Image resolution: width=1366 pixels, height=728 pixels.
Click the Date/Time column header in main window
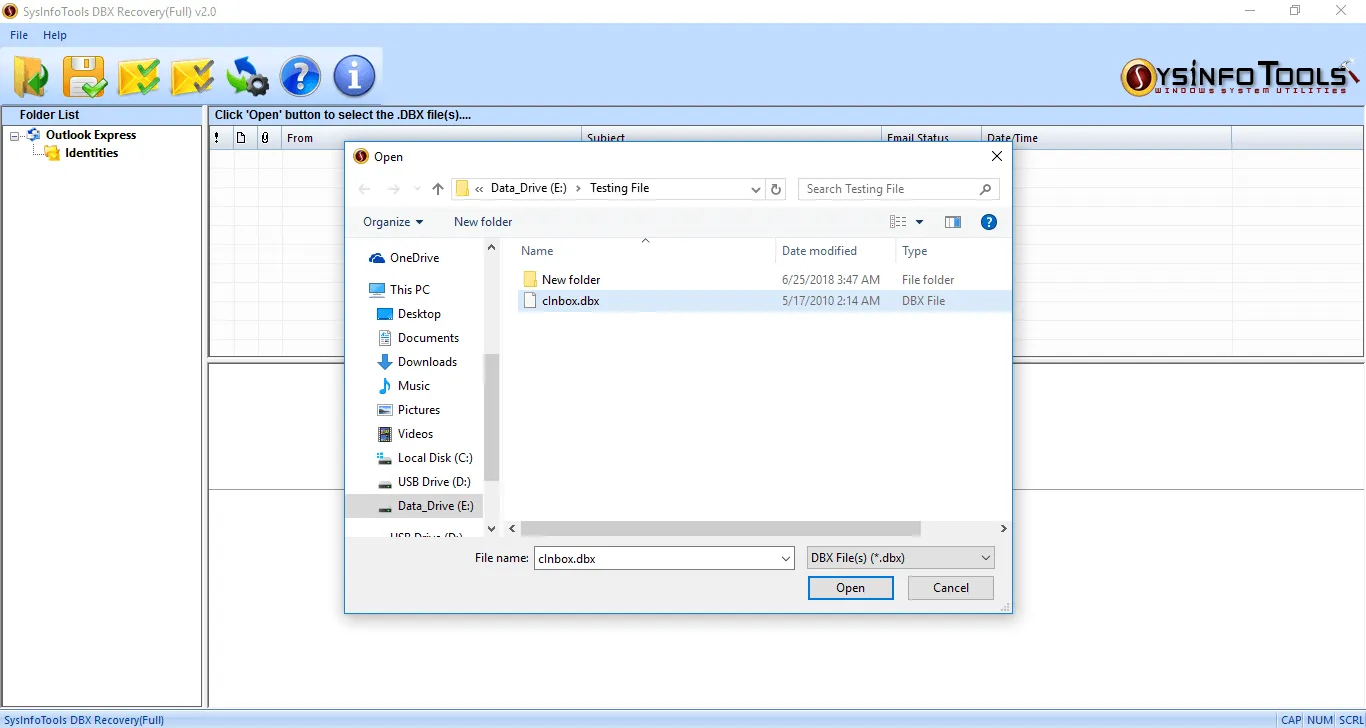click(1107, 138)
